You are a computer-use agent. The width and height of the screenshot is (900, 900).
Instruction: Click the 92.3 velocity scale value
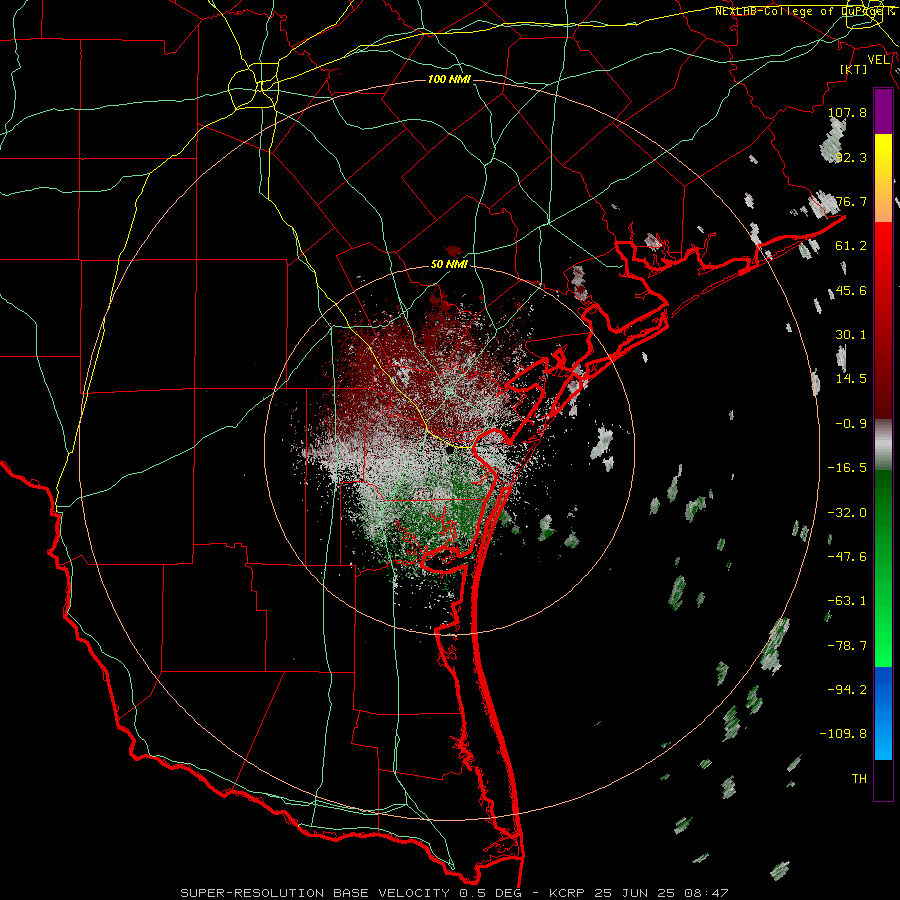[851, 157]
